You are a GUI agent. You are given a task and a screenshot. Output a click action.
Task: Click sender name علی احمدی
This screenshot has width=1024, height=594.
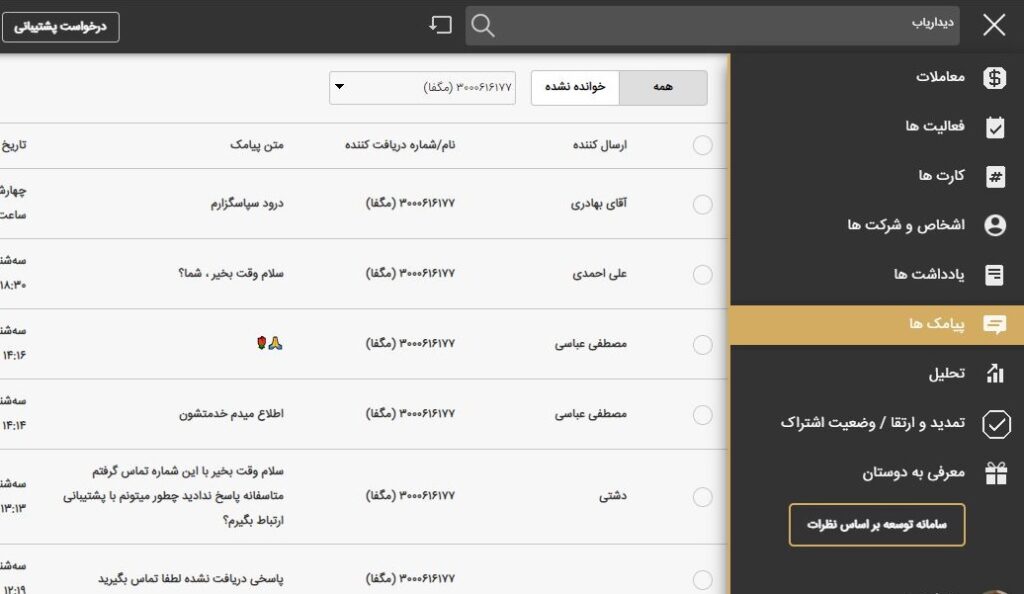[600, 274]
